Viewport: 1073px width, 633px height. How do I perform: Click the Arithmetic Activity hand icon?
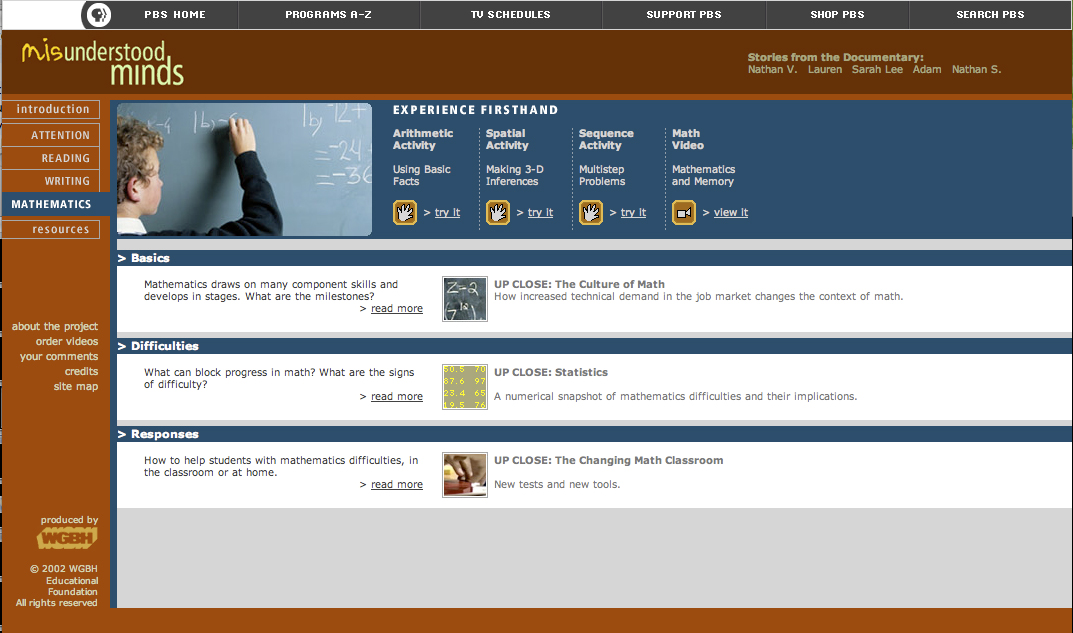click(405, 212)
